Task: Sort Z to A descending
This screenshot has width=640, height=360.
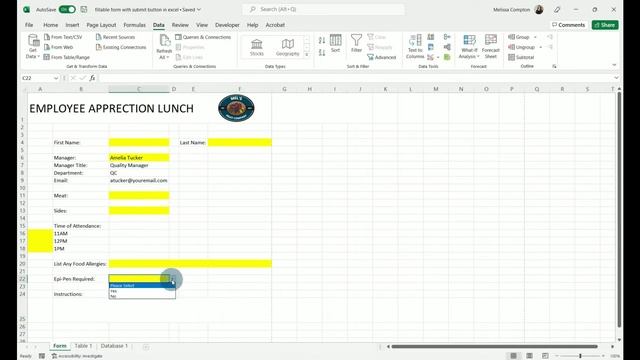Action: 322,53
